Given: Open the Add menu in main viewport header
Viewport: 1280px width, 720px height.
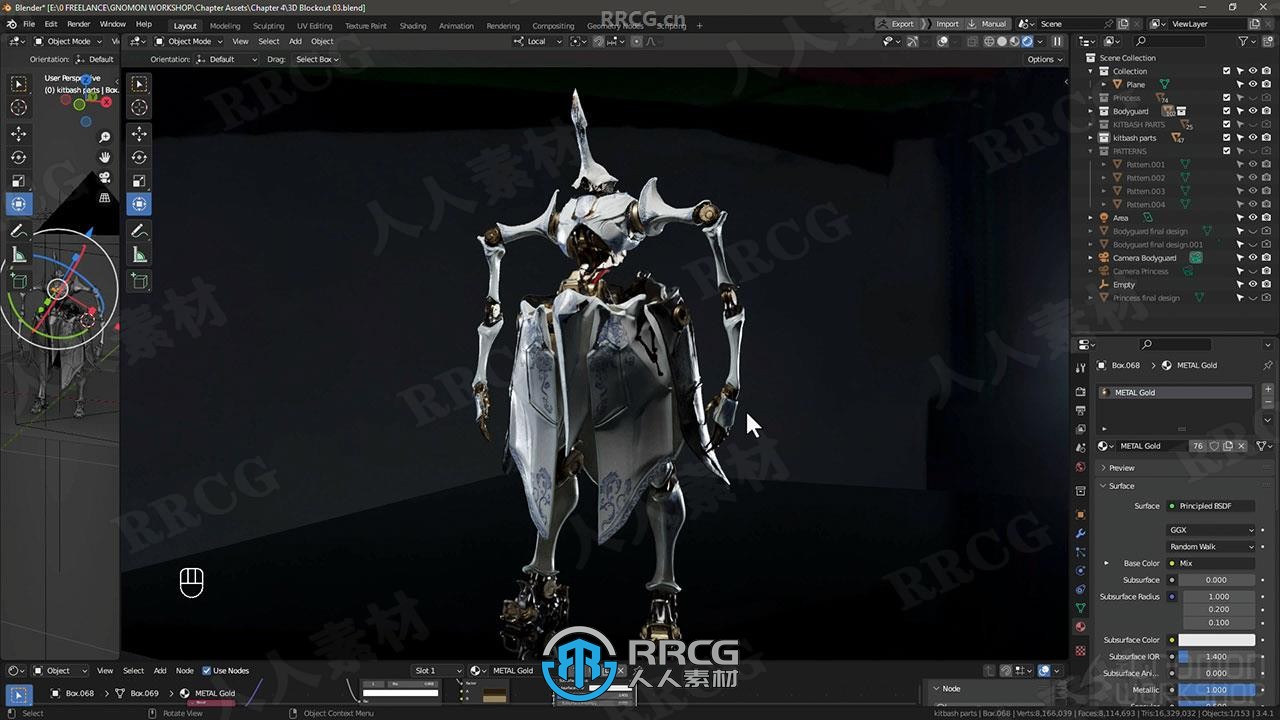Looking at the screenshot, I should [x=295, y=41].
